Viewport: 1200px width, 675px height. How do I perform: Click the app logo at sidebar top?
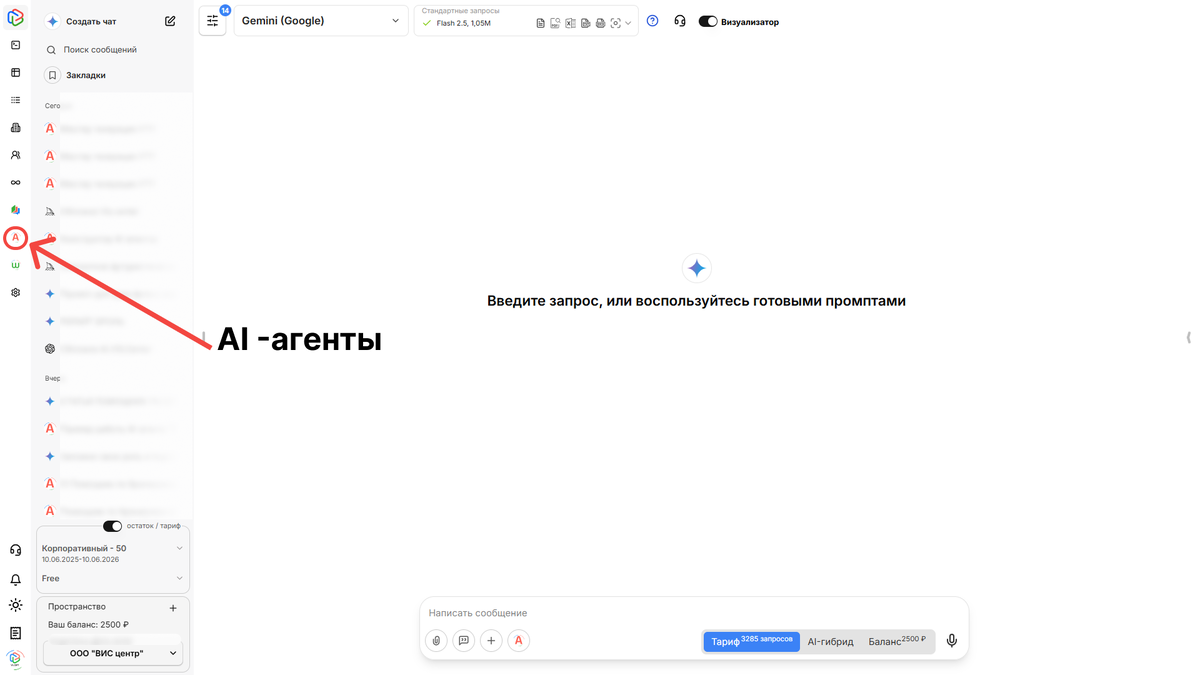pos(15,17)
